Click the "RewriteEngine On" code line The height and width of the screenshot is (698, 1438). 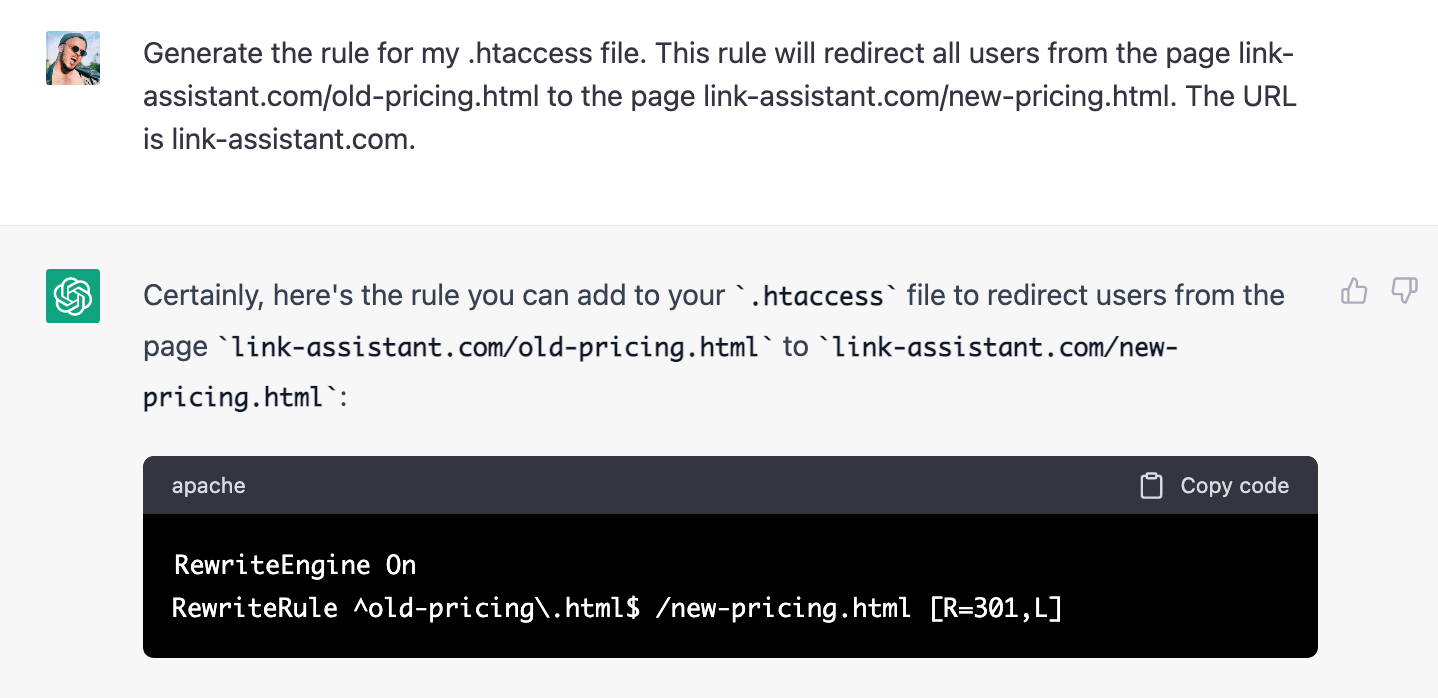click(x=295, y=565)
